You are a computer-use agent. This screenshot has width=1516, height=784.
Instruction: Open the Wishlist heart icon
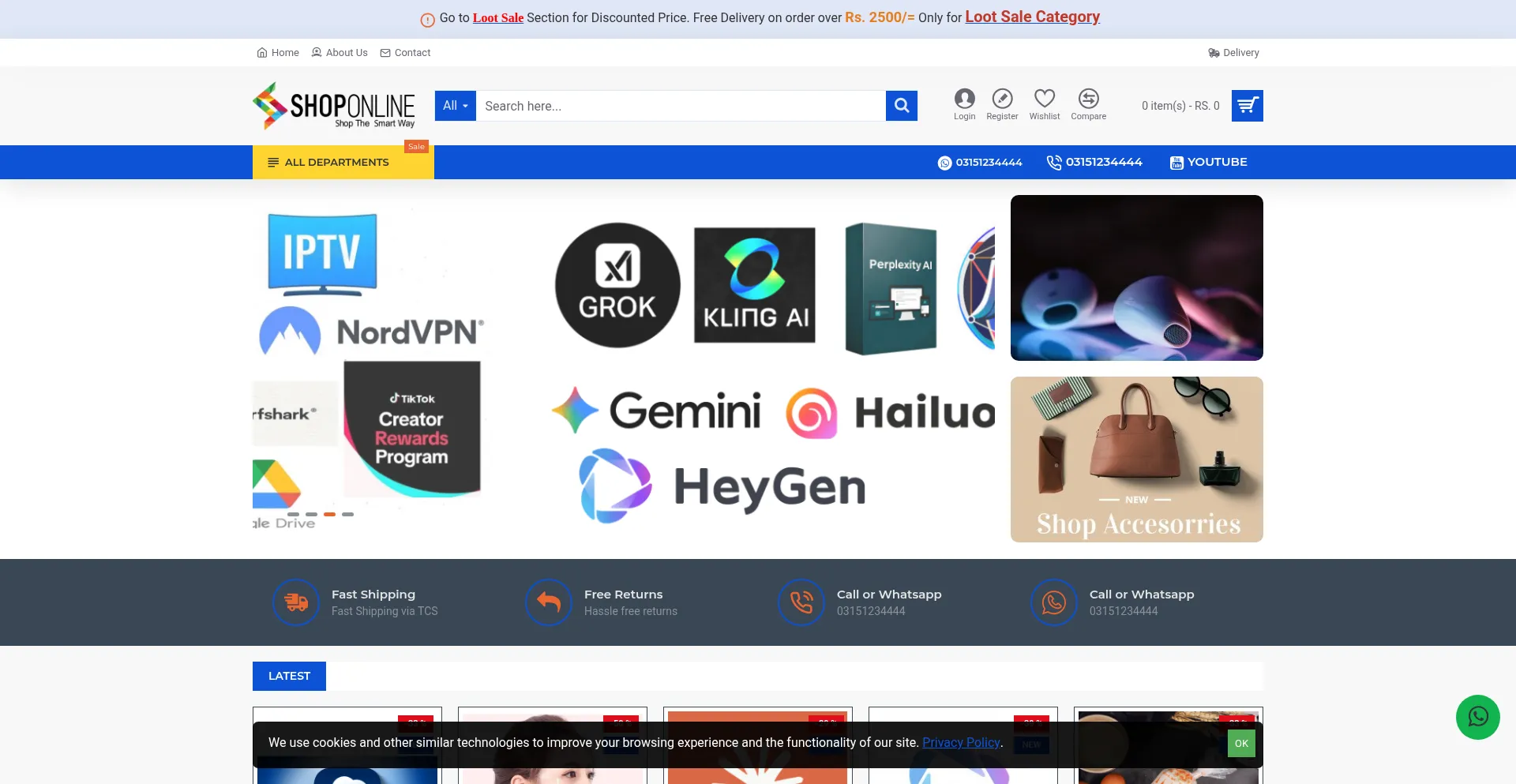[1045, 98]
